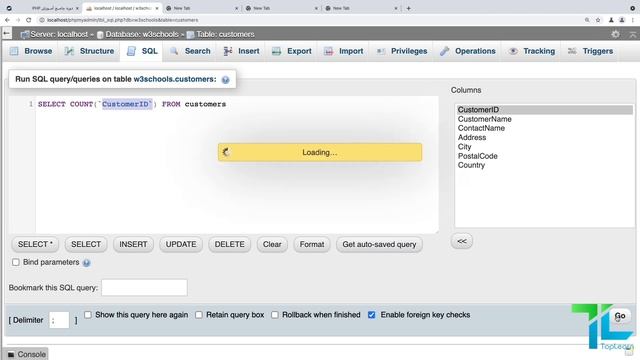
Task: Insert SELECT * query template
Action: [36, 244]
